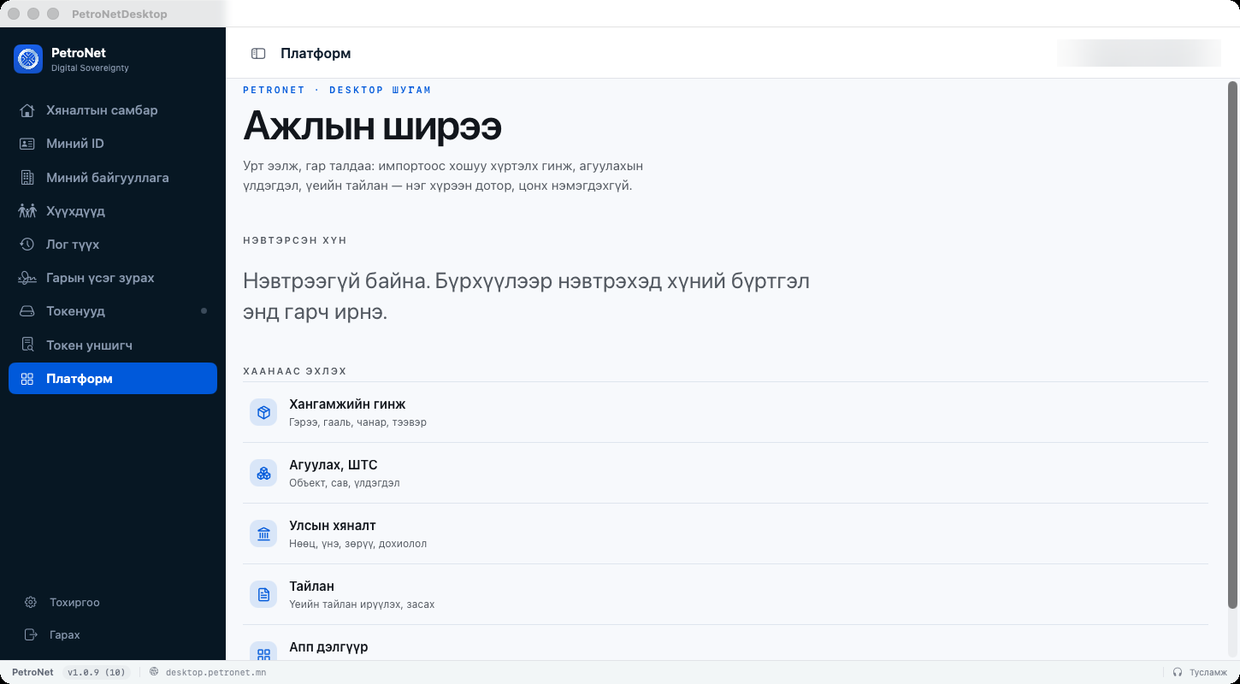The image size is (1240, 684).
Task: Click the Платформ header title
Action: [x=316, y=53]
